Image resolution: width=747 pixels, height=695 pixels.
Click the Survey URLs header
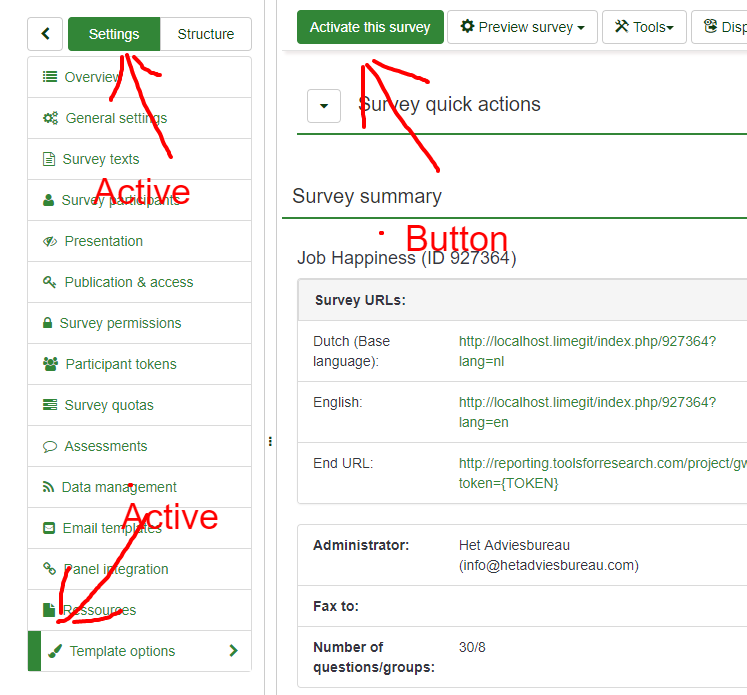pos(360,300)
